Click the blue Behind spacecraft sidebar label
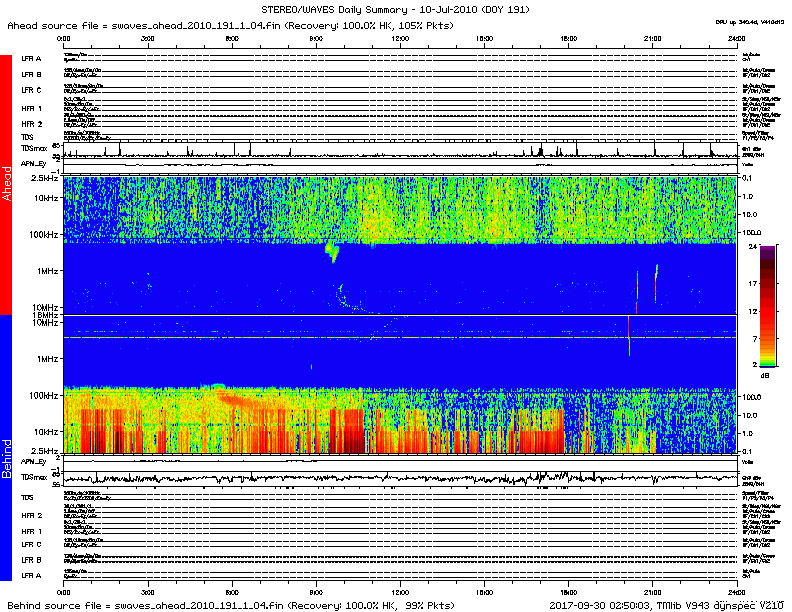The height and width of the screenshot is (612, 792). (6, 450)
